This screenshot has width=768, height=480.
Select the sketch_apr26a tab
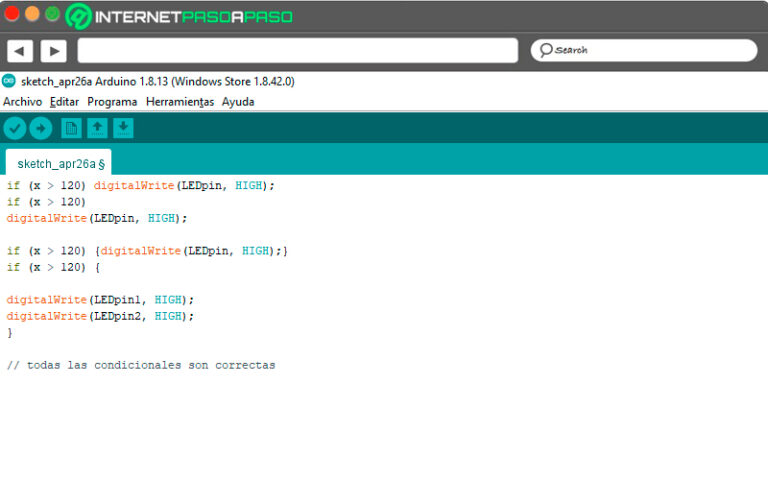(x=59, y=163)
